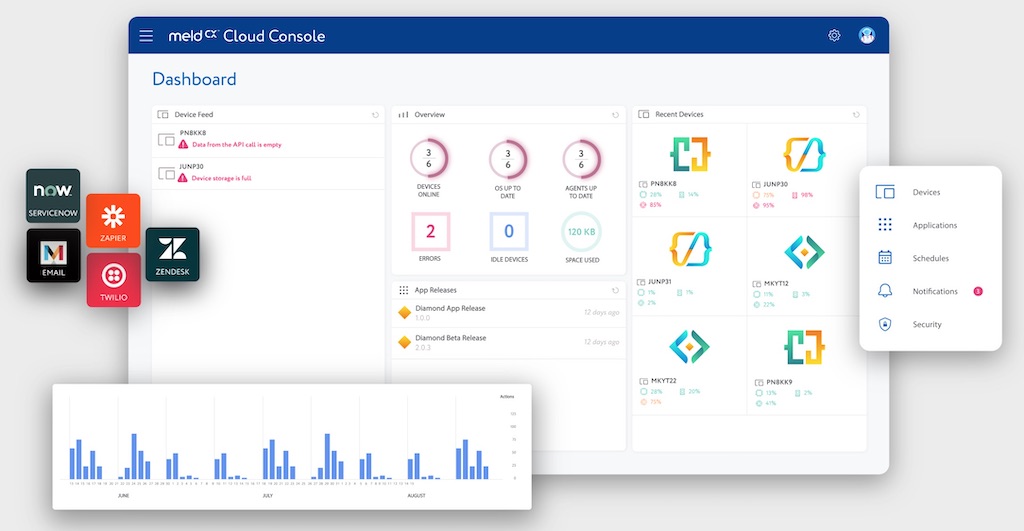Image resolution: width=1024 pixels, height=531 pixels.
Task: Refresh the Device Feed panel
Action: click(375, 115)
